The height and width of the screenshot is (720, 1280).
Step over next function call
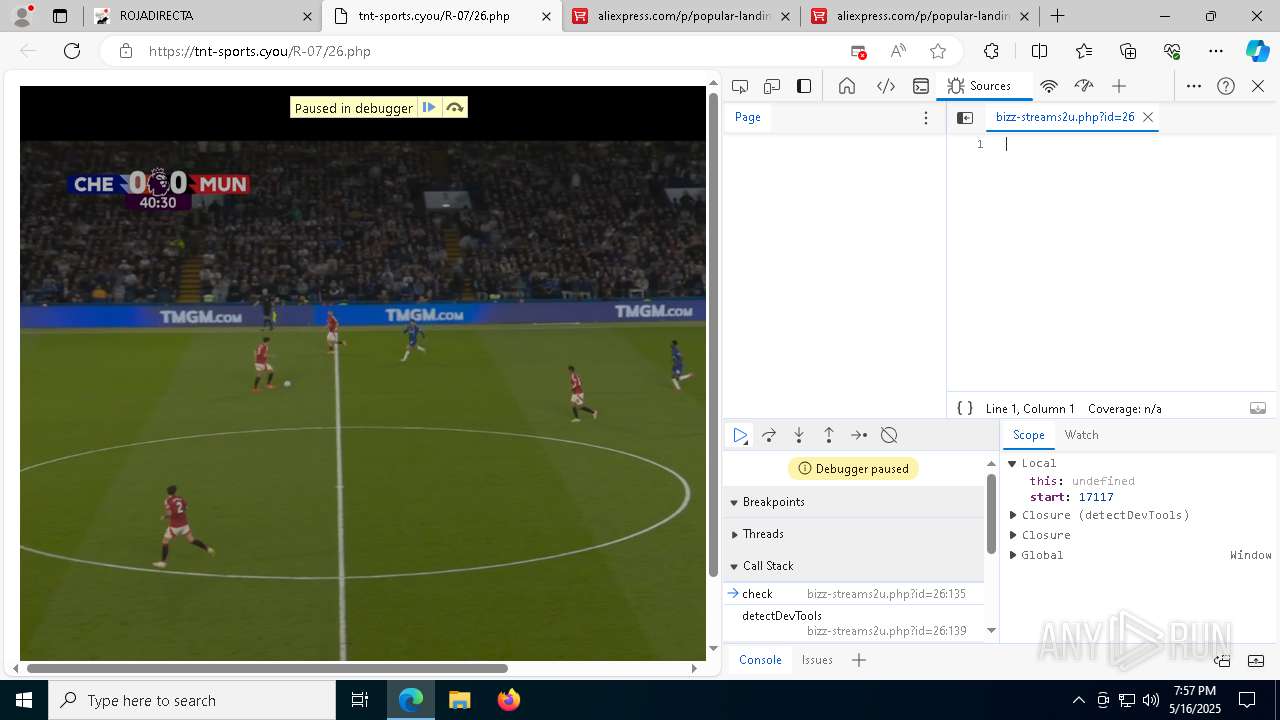click(769, 435)
